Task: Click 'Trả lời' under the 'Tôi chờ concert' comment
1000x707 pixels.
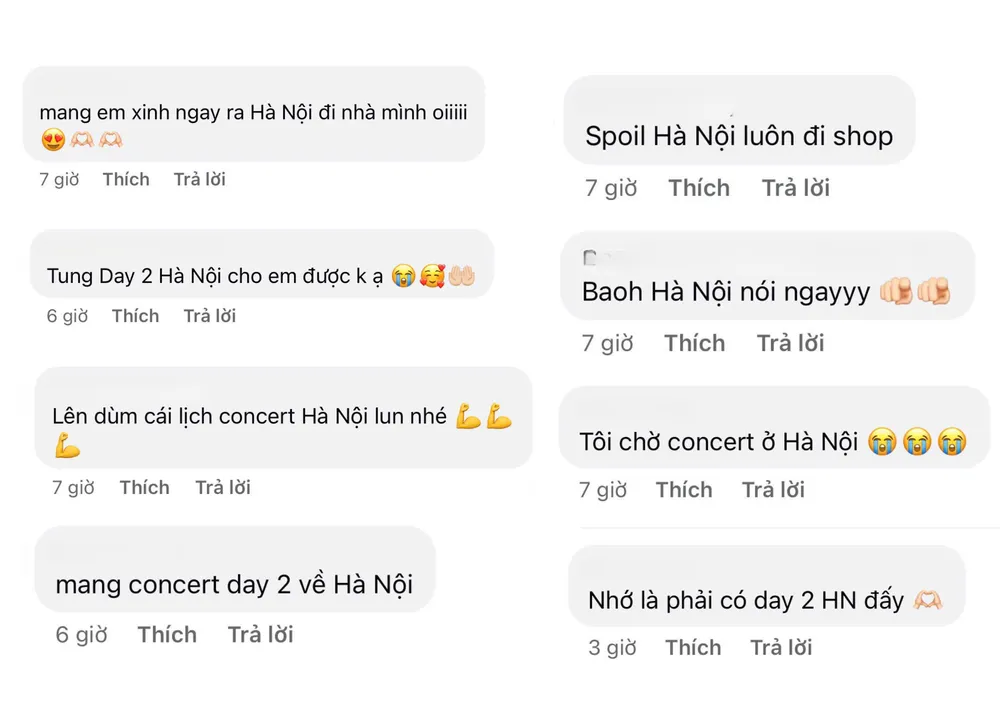Action: [x=772, y=490]
